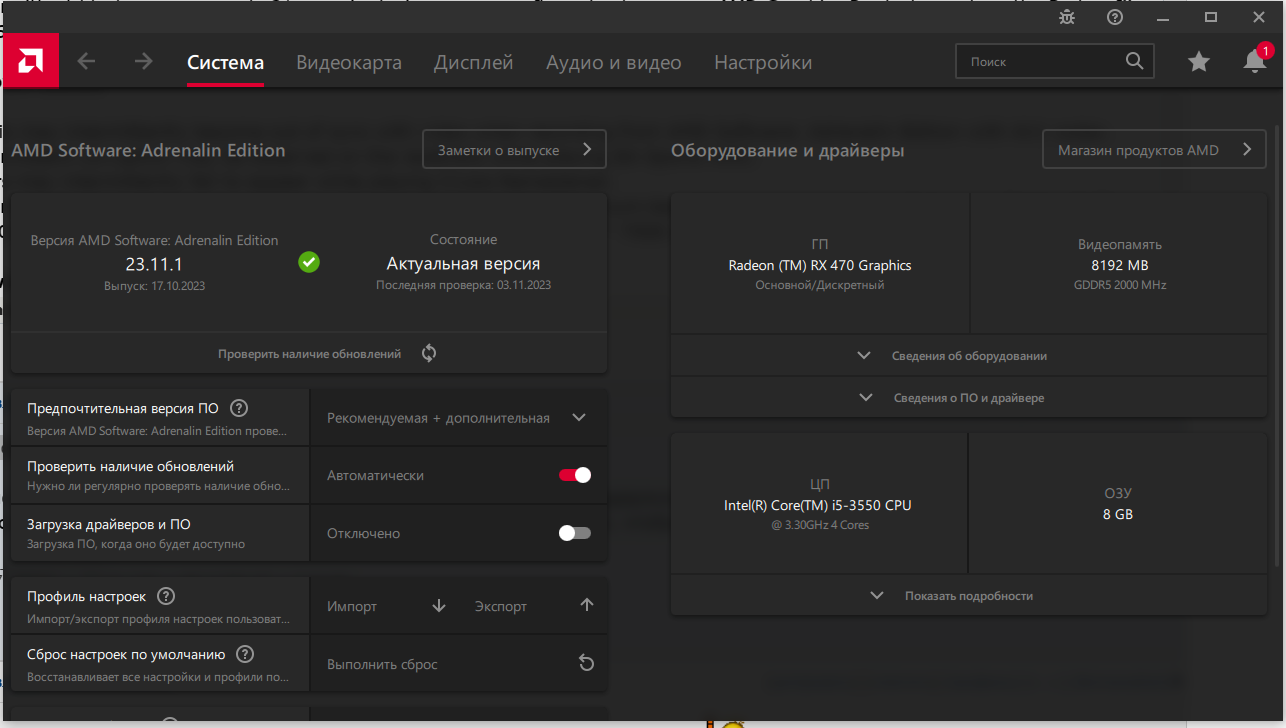Screen dimensions: 1286x728
Task: Open favorites star icon
Action: click(1199, 62)
